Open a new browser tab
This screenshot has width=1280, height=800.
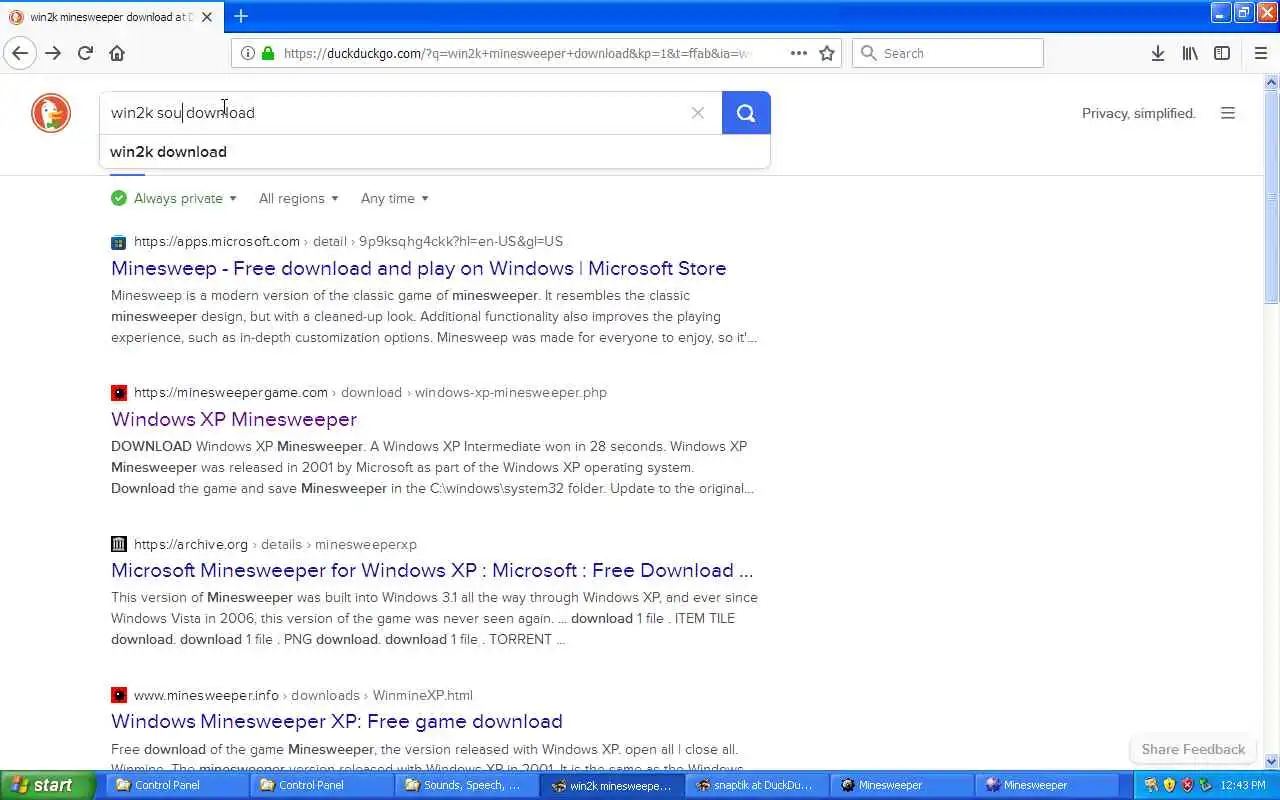pos(241,16)
